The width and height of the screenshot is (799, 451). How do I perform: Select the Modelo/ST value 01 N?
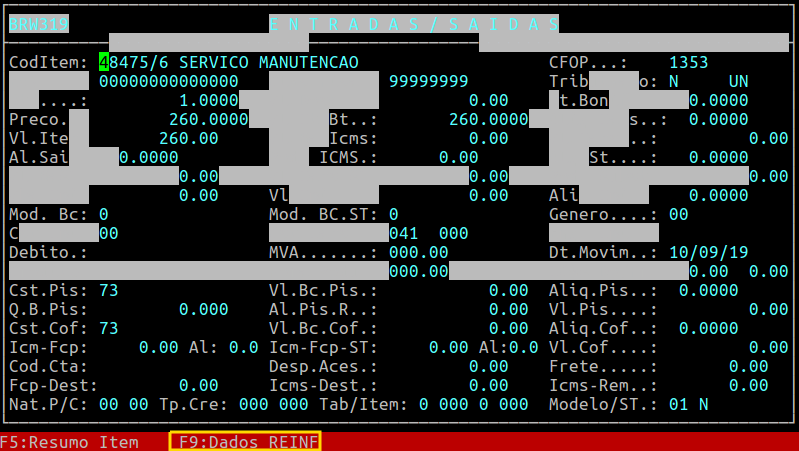(x=688, y=404)
